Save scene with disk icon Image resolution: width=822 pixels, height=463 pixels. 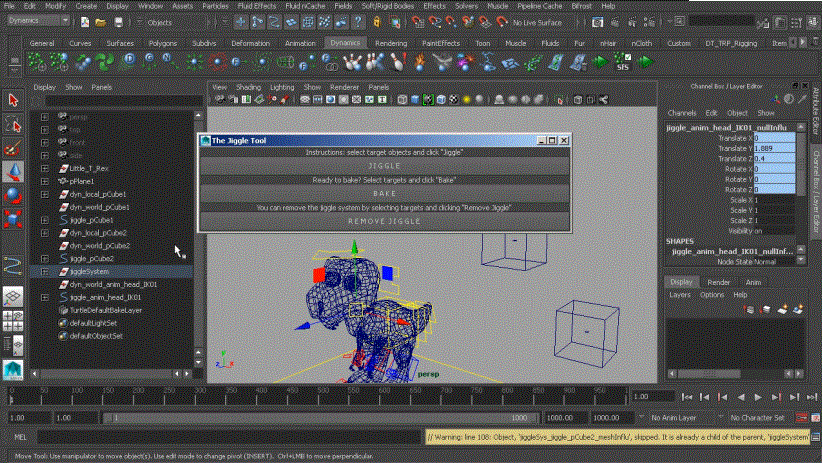pos(118,23)
